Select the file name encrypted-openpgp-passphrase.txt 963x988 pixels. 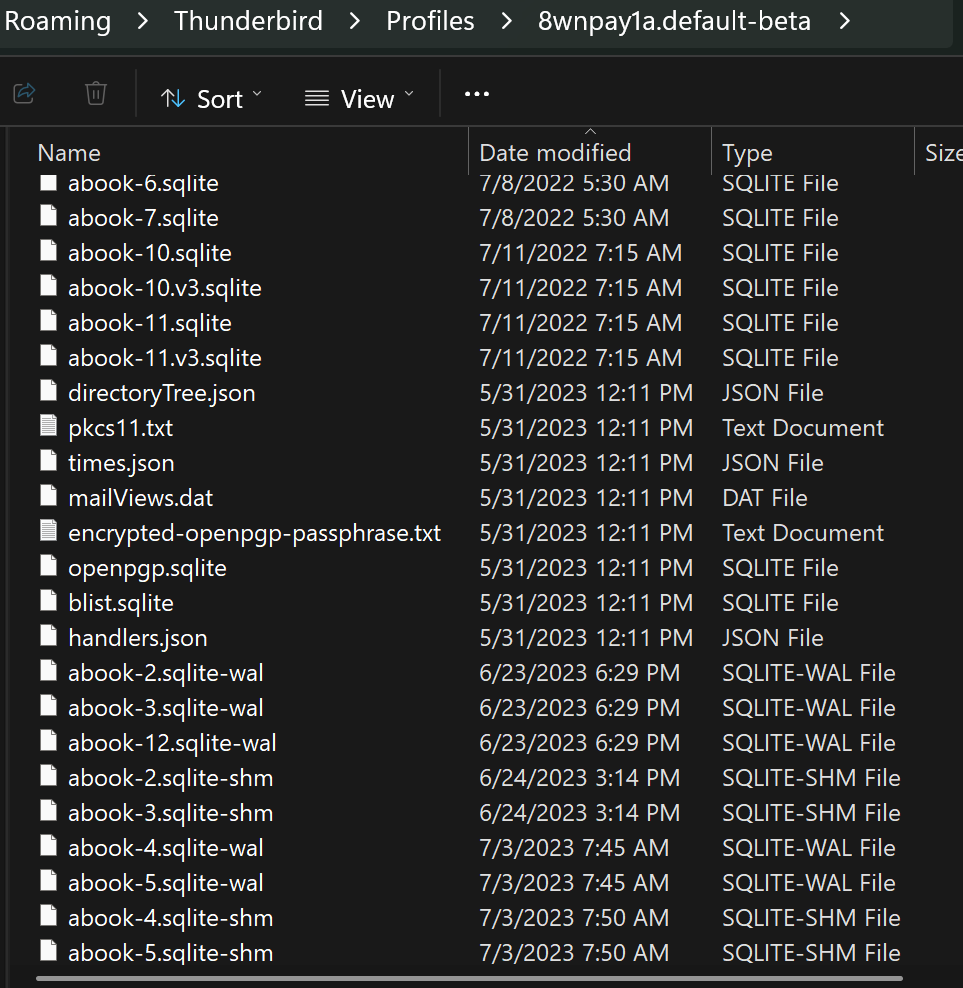pos(255,534)
